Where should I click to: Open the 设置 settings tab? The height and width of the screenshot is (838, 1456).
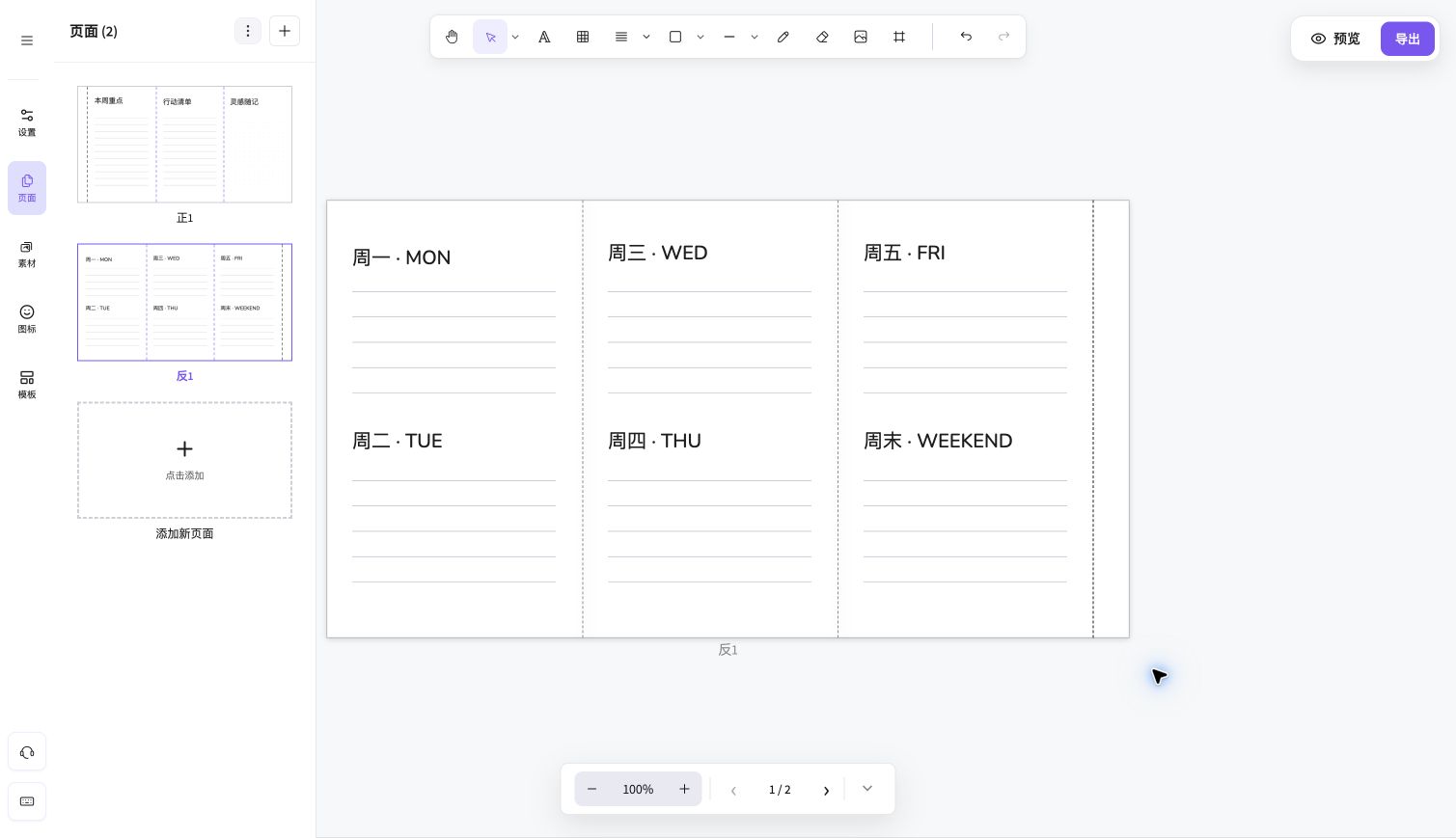[x=27, y=122]
